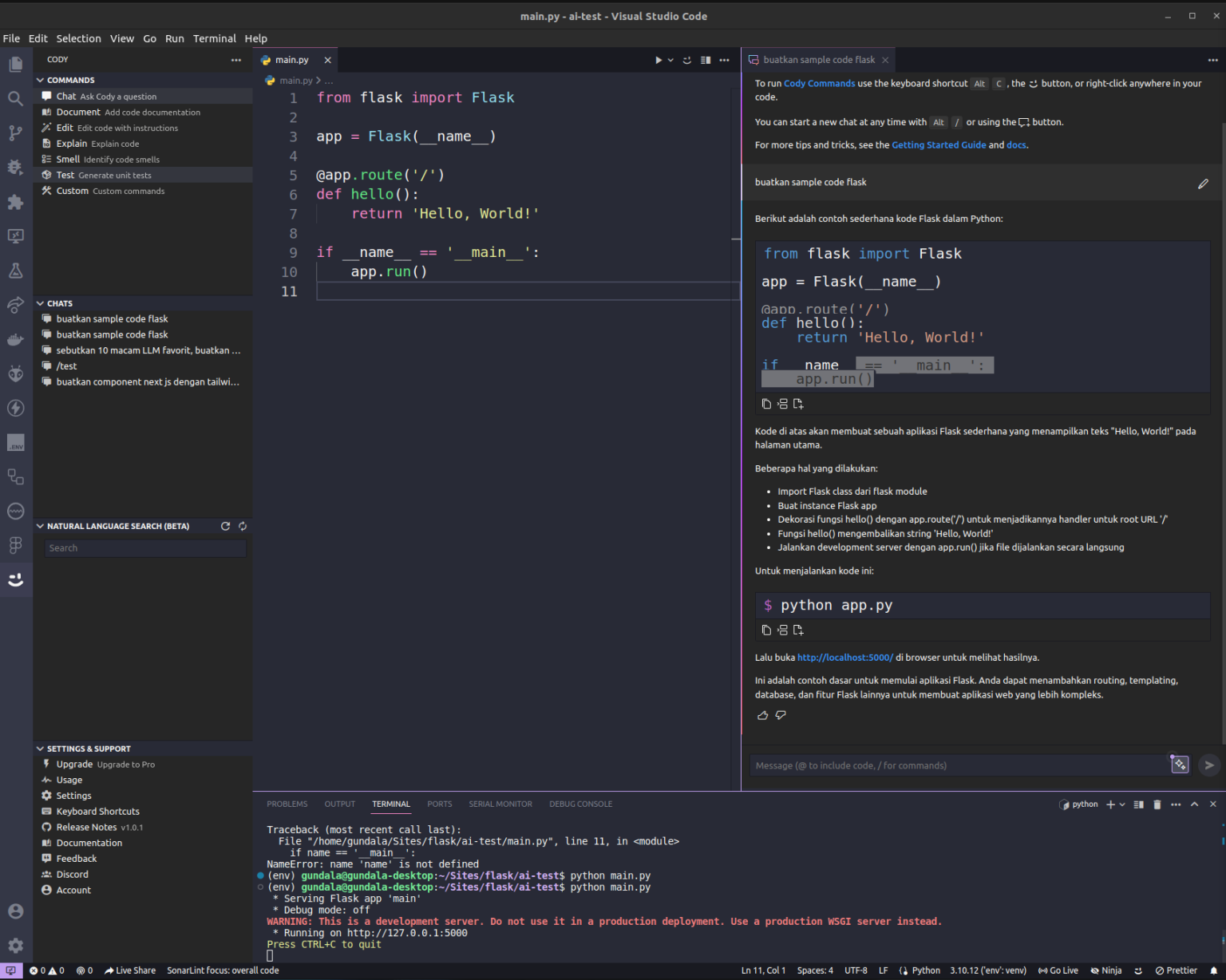
Task: Split the editor to the right
Action: click(705, 59)
